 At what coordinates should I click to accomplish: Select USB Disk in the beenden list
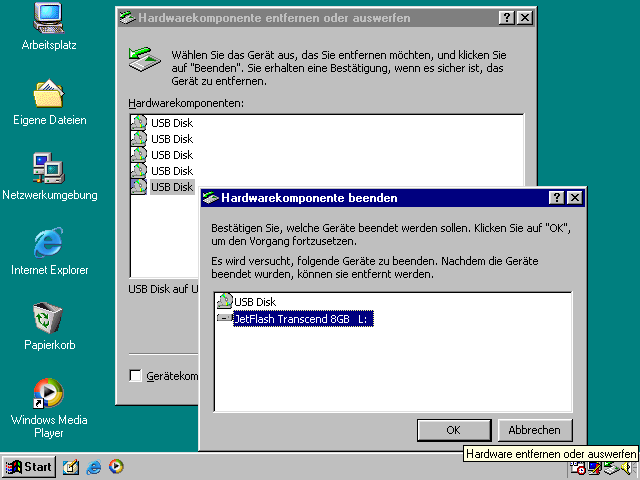tap(255, 302)
